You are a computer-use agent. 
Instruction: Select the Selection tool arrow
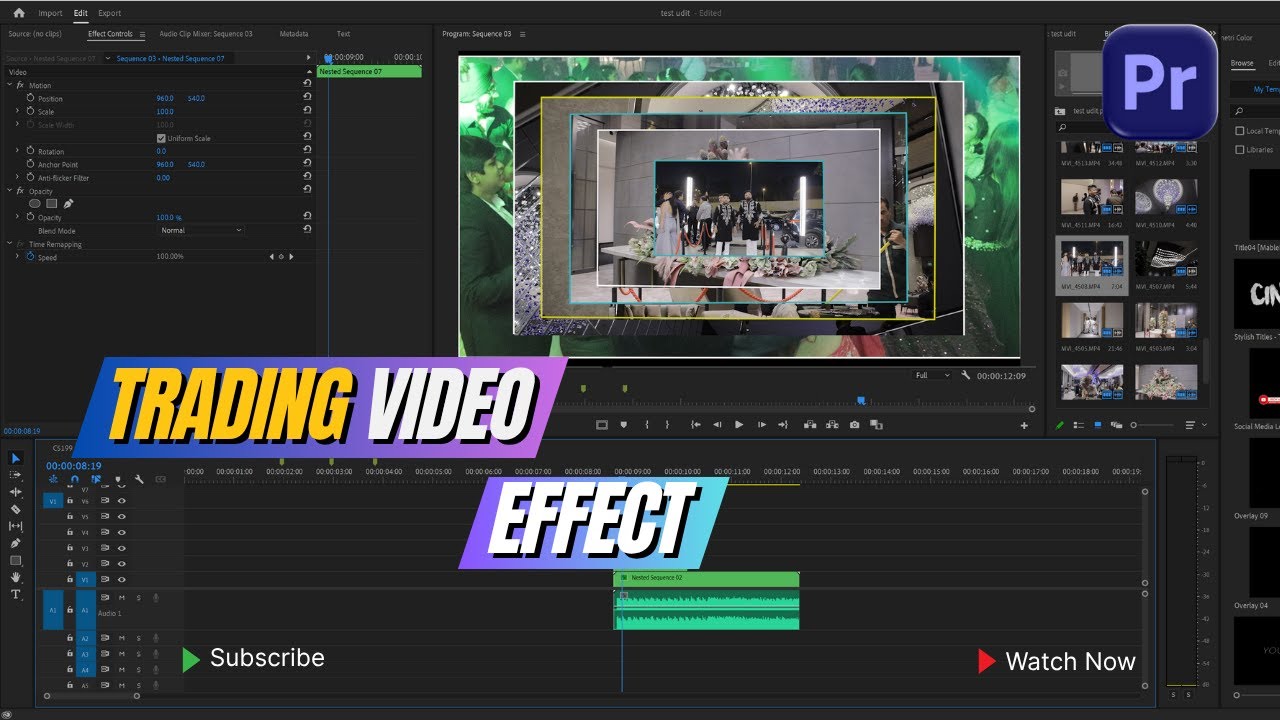(x=15, y=458)
